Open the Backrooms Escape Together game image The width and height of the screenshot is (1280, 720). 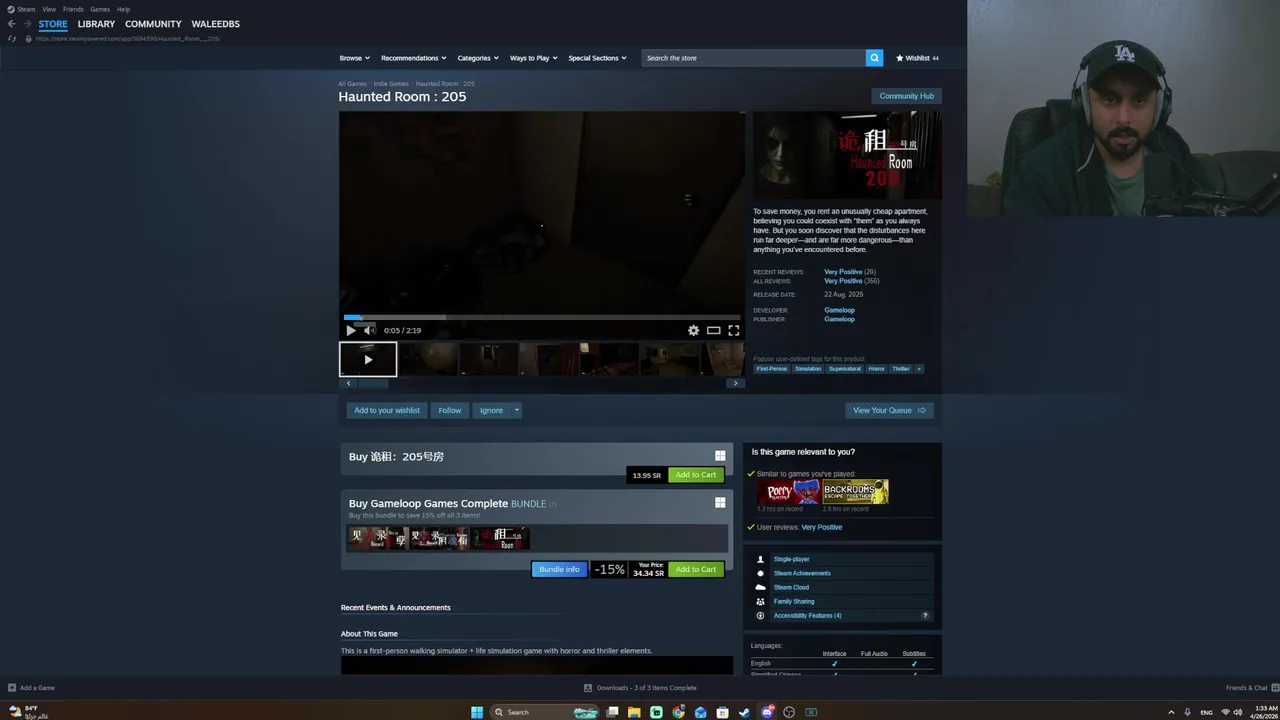point(856,492)
